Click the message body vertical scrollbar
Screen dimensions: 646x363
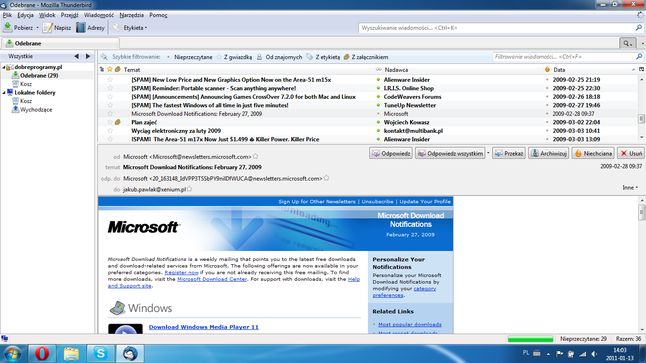641,265
